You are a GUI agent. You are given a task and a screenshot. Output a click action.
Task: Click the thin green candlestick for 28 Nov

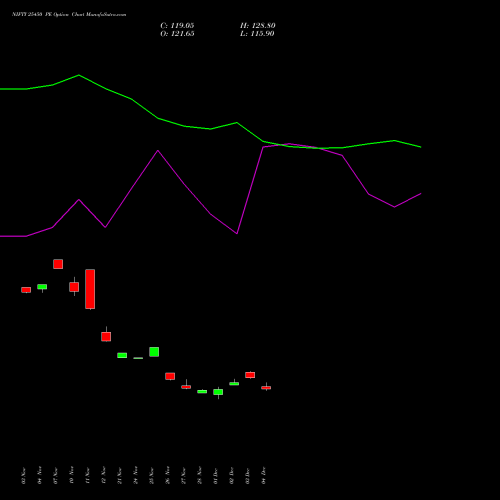(x=202, y=391)
